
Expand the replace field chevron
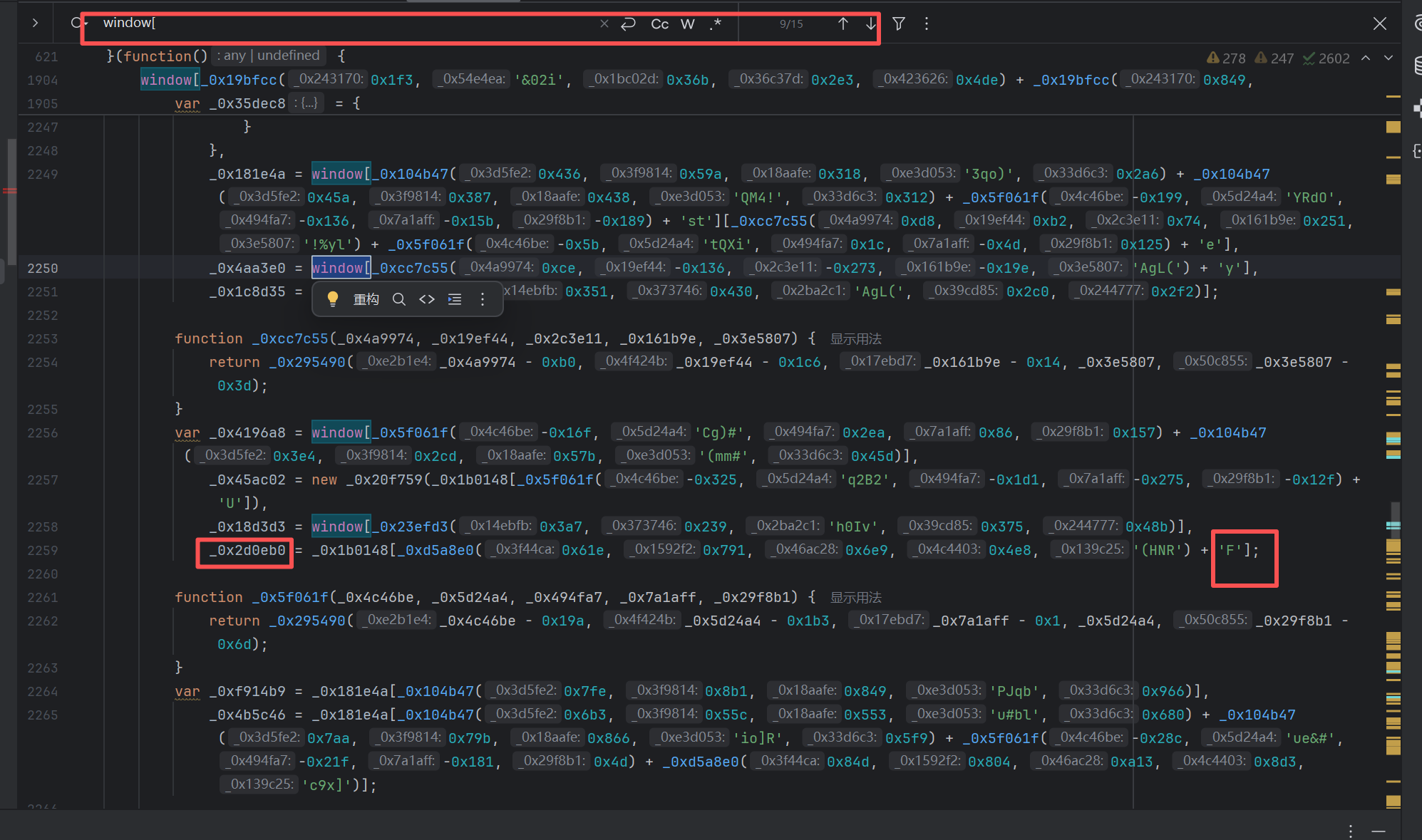point(35,23)
